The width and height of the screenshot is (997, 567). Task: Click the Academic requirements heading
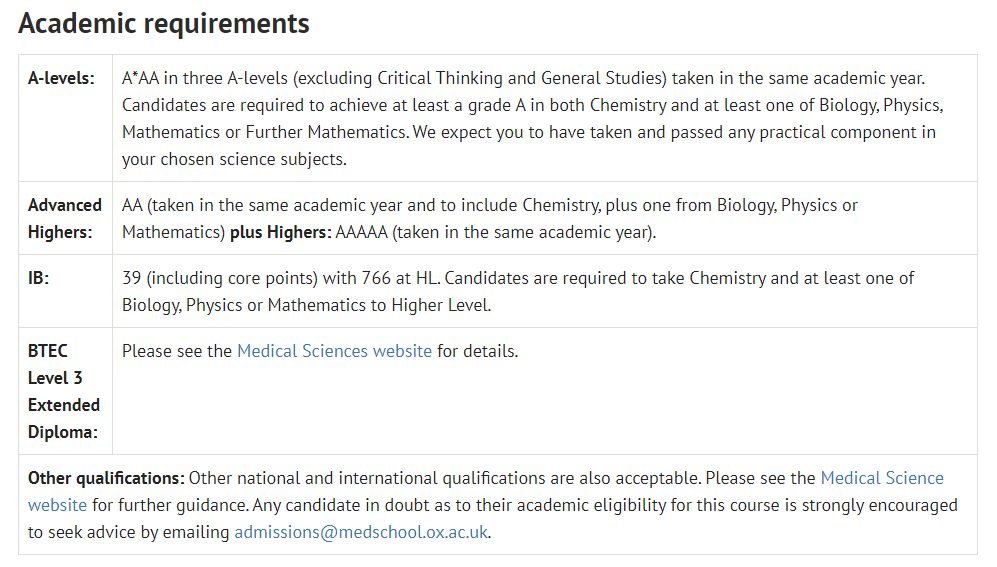(x=164, y=24)
